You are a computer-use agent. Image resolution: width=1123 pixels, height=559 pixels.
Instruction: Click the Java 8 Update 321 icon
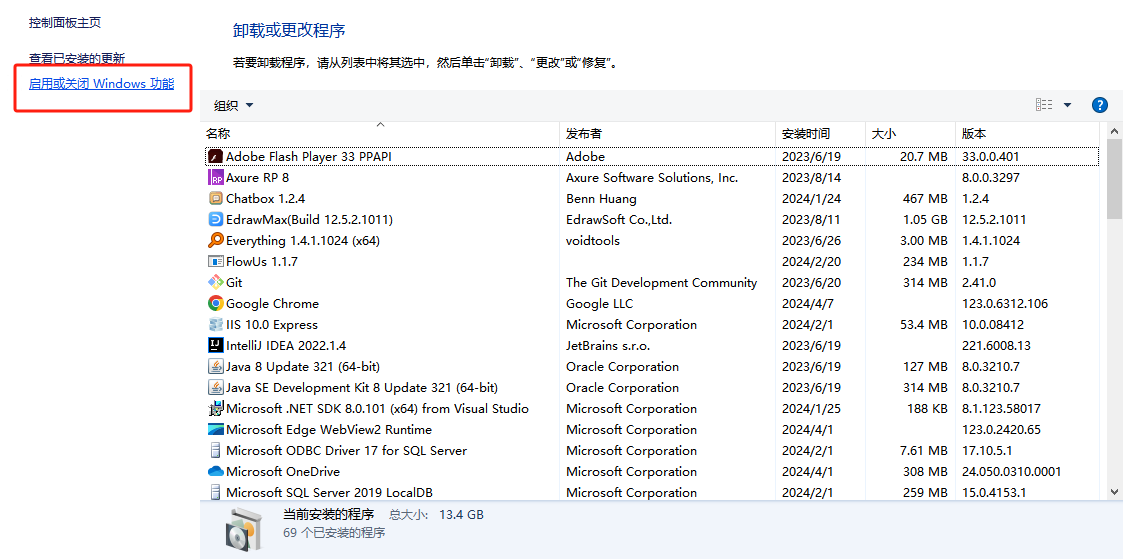pos(215,366)
